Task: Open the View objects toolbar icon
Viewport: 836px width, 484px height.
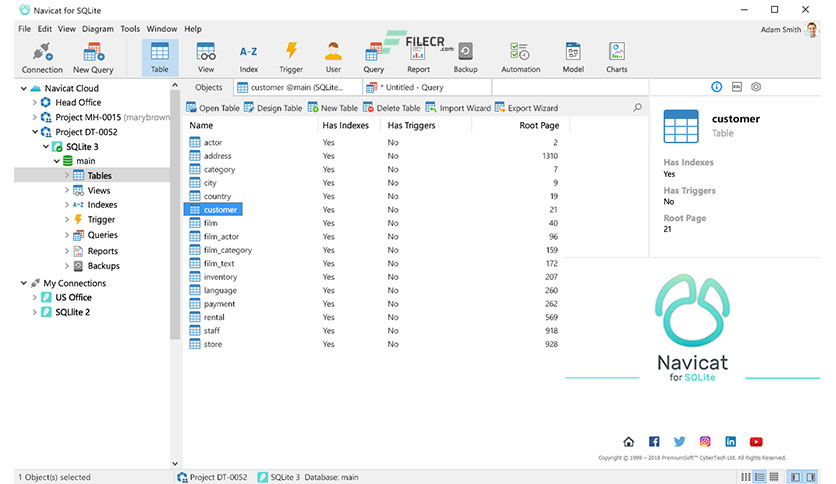Action: (x=206, y=58)
